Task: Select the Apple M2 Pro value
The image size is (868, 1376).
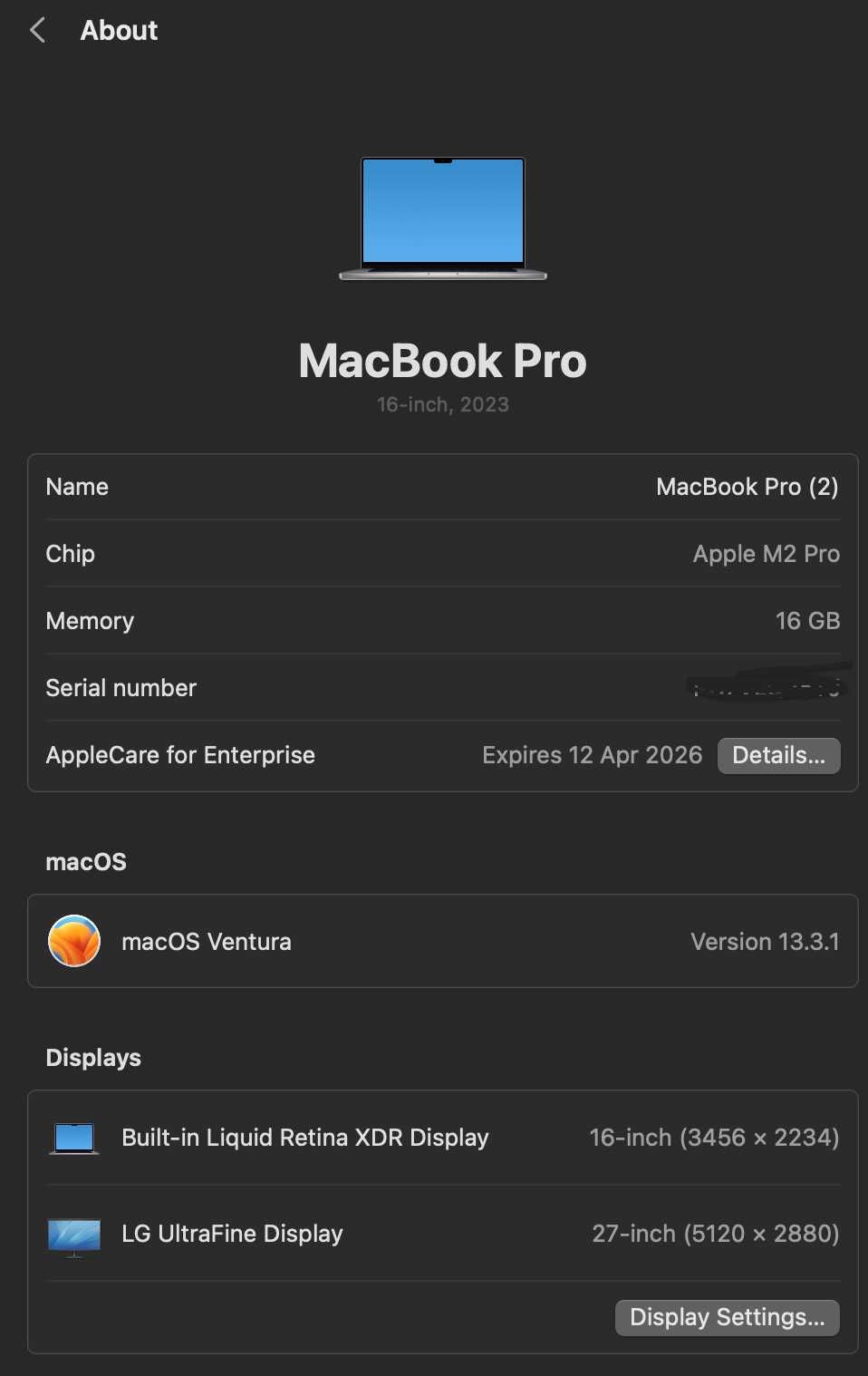Action: click(x=767, y=554)
